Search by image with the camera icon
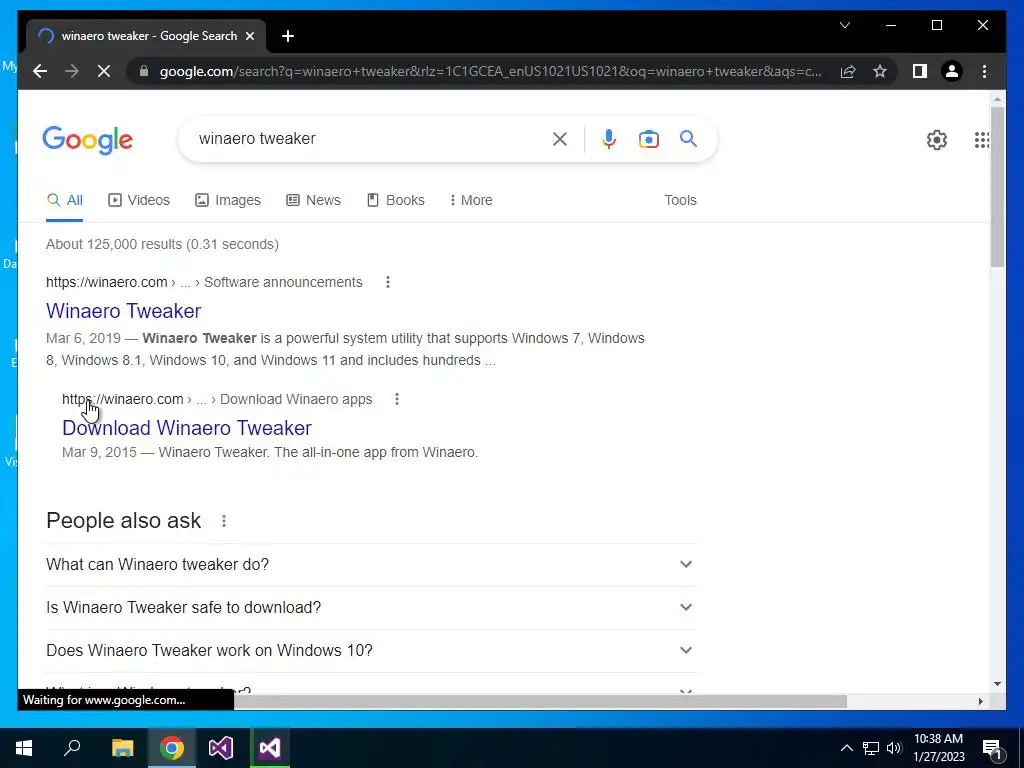 pos(648,138)
